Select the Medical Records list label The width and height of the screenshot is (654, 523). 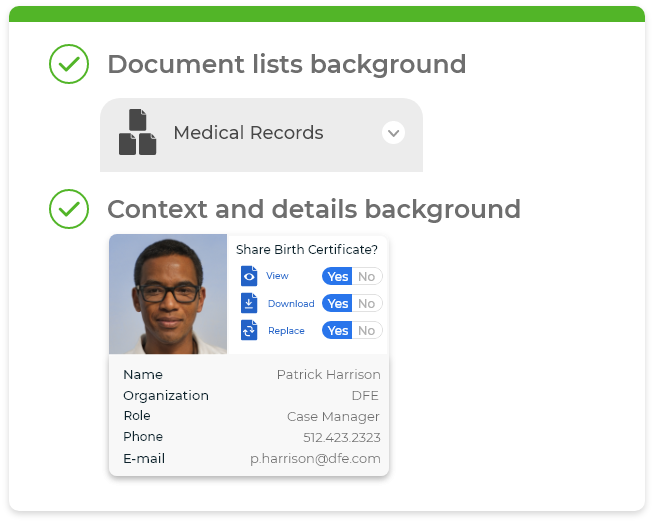click(248, 133)
